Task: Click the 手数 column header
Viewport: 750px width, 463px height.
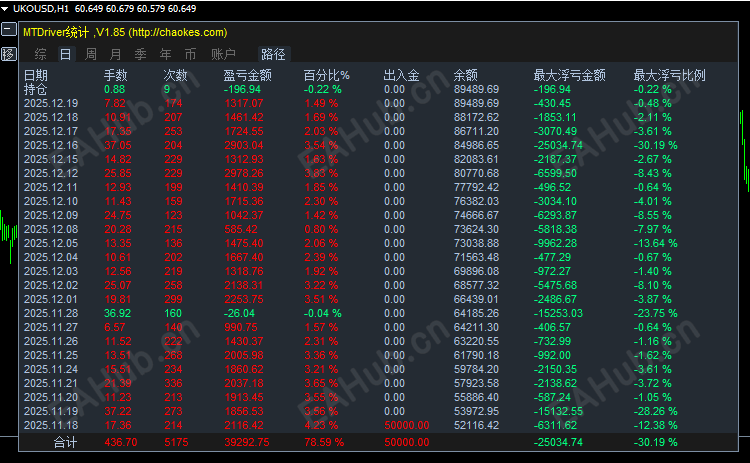Action: pos(116,75)
